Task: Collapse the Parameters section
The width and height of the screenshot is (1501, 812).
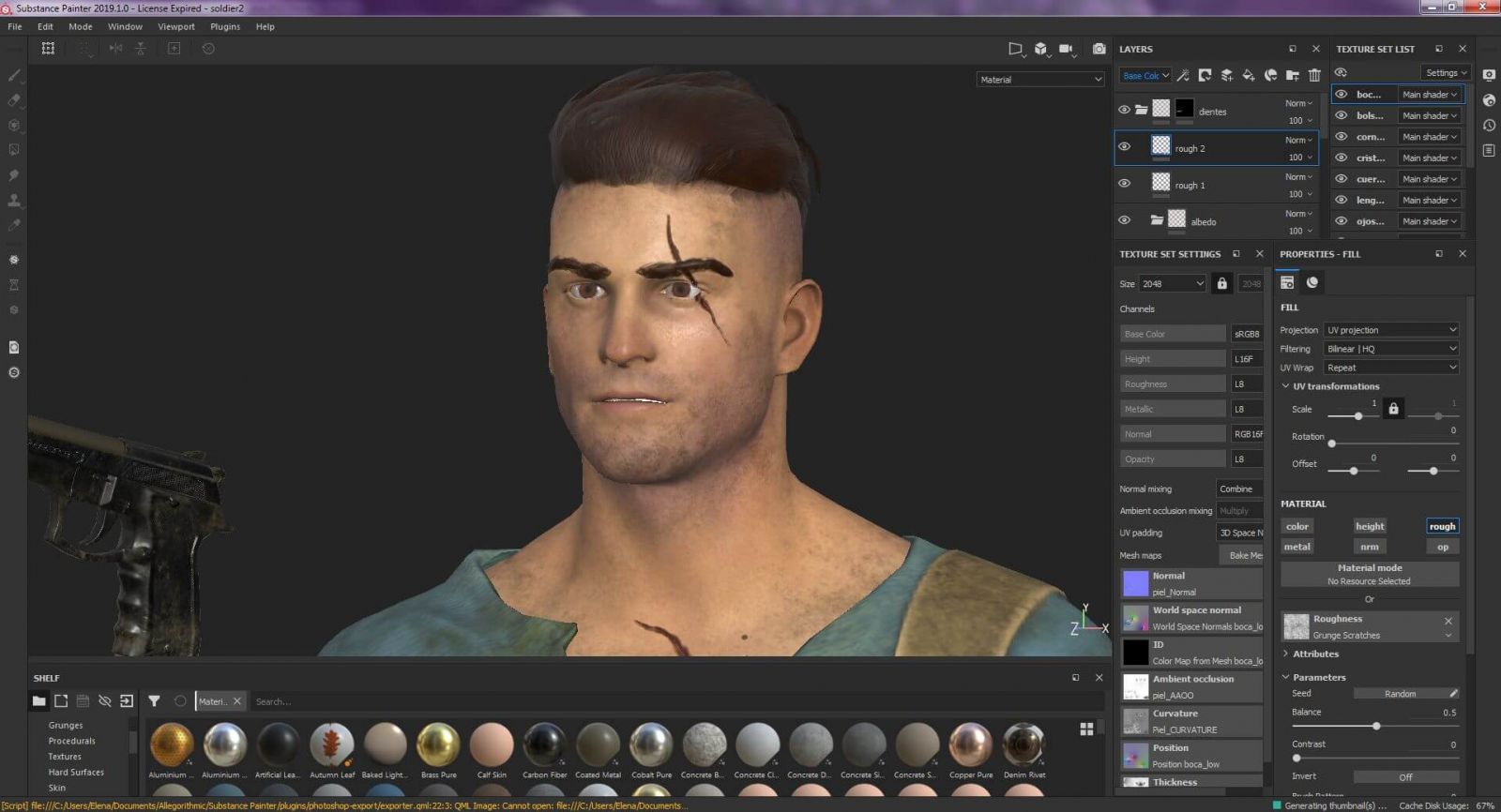Action: tap(1285, 677)
